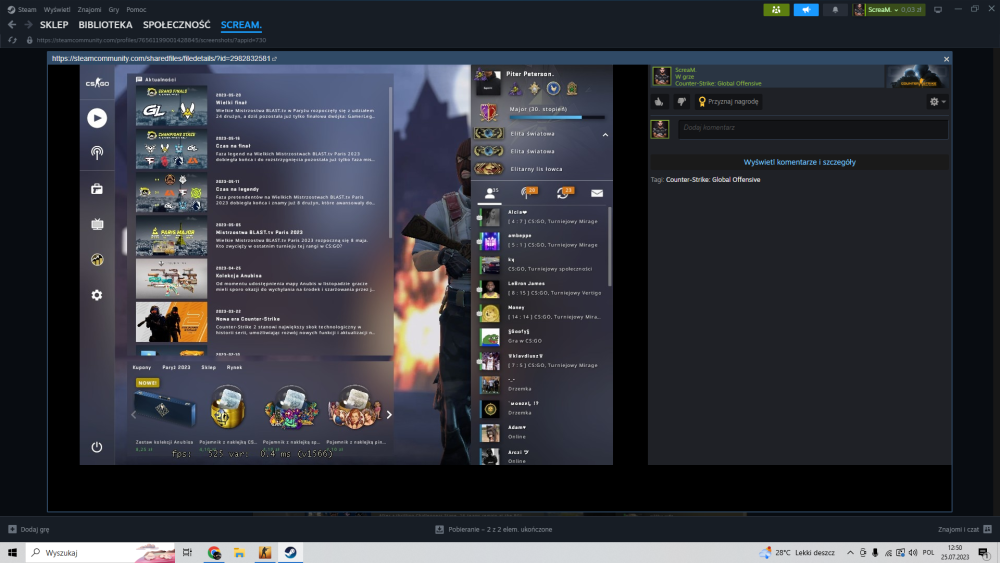The image size is (1000, 563).
Task: Open the Paryż 2023 store tab
Action: 176,367
